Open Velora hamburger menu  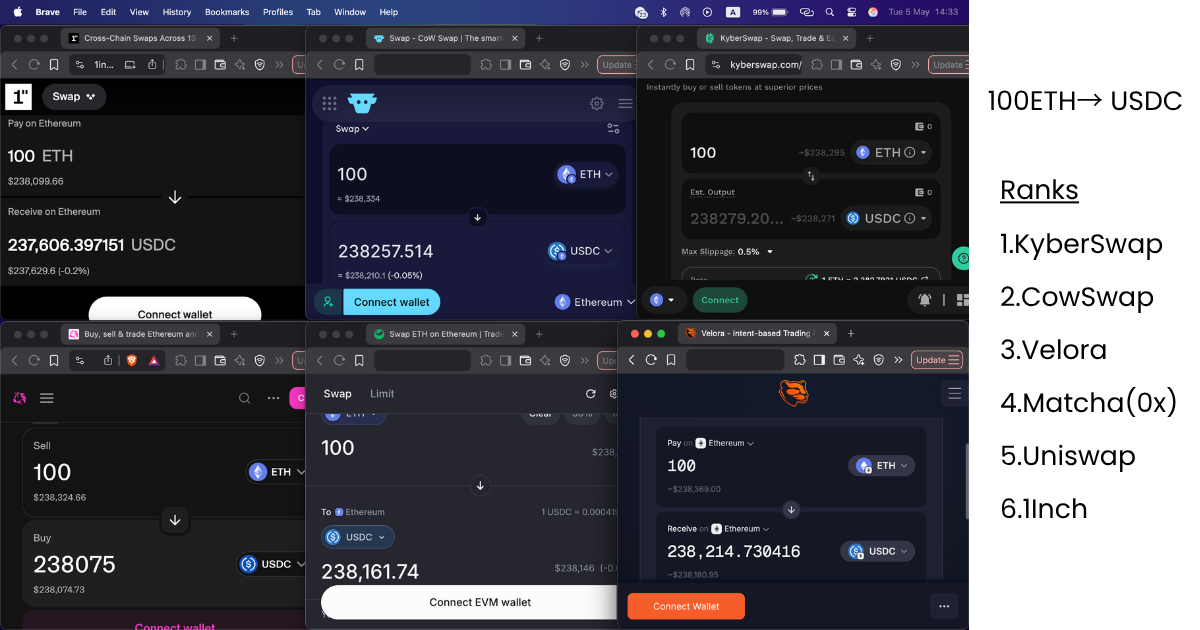tap(954, 394)
